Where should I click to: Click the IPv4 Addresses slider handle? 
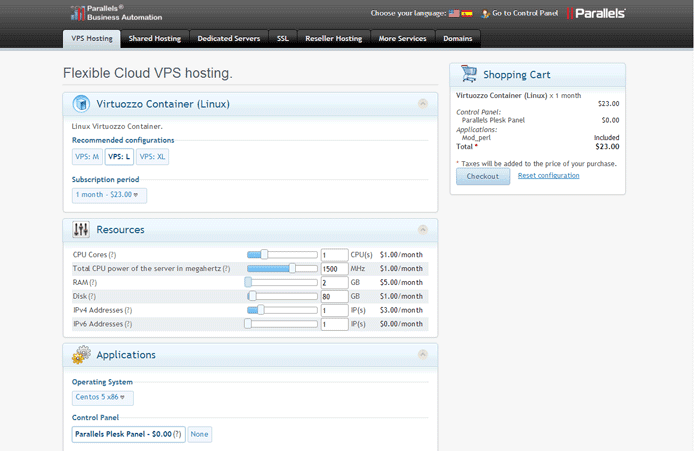point(261,310)
